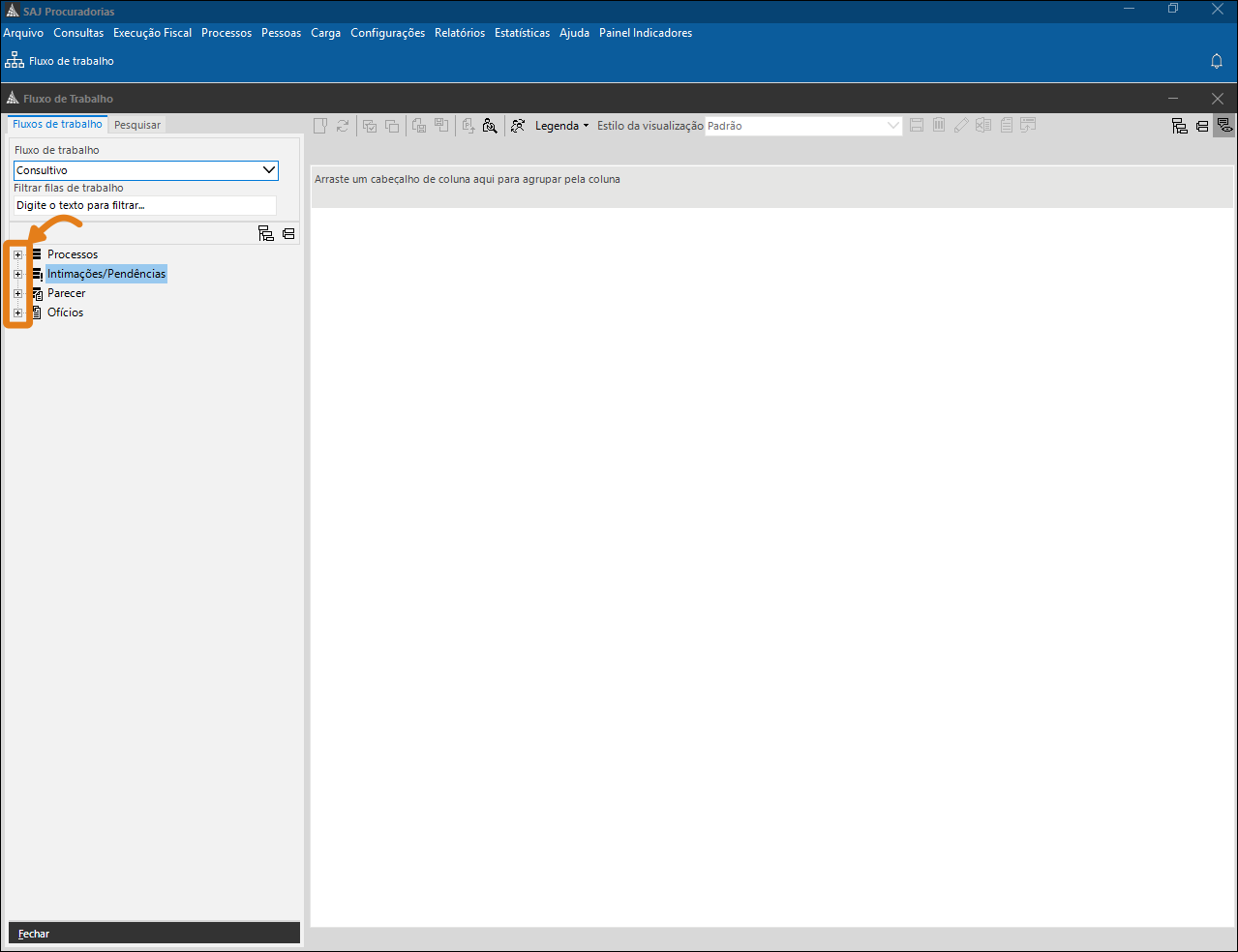Viewport: 1238px width, 952px height.
Task: Toggle the highlighted rightmost panel view icon
Action: (x=1224, y=126)
